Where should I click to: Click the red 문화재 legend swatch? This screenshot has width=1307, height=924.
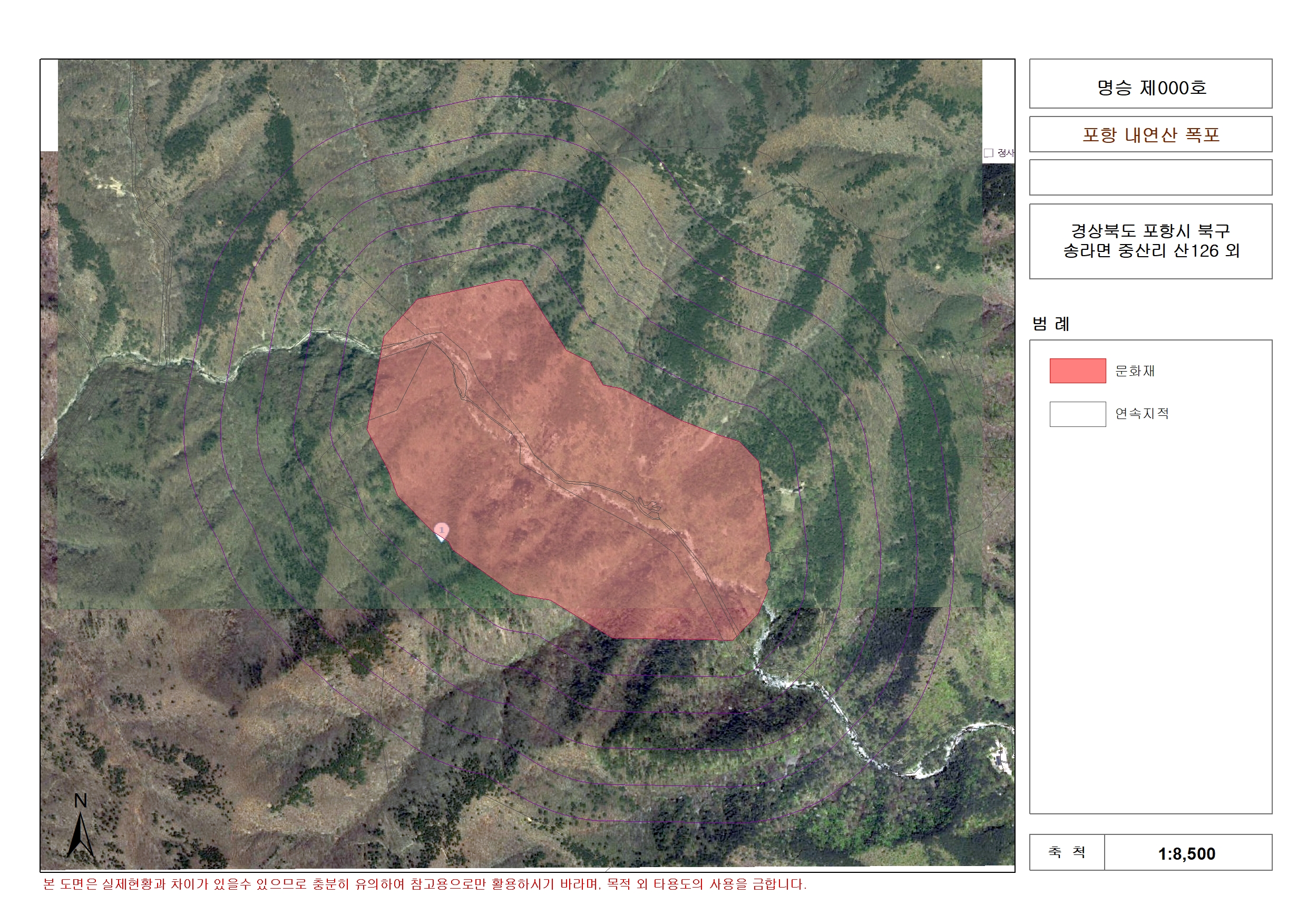tap(1077, 371)
